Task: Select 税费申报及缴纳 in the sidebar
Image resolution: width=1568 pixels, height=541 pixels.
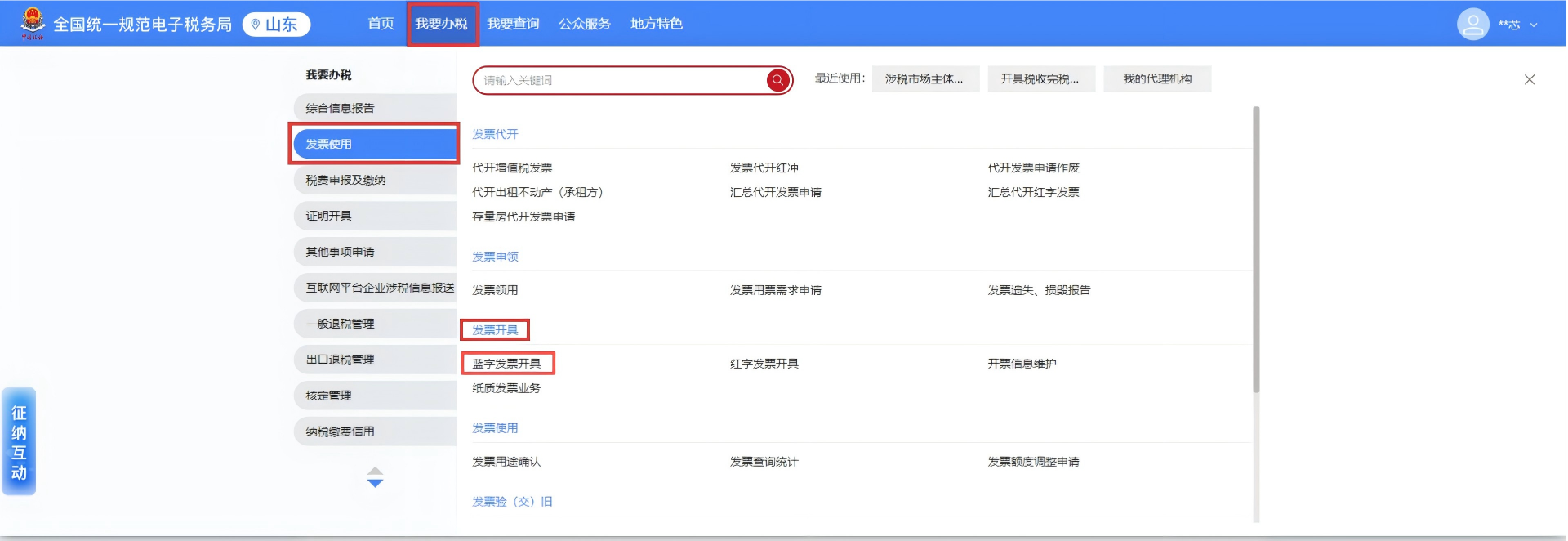Action: pos(374,180)
